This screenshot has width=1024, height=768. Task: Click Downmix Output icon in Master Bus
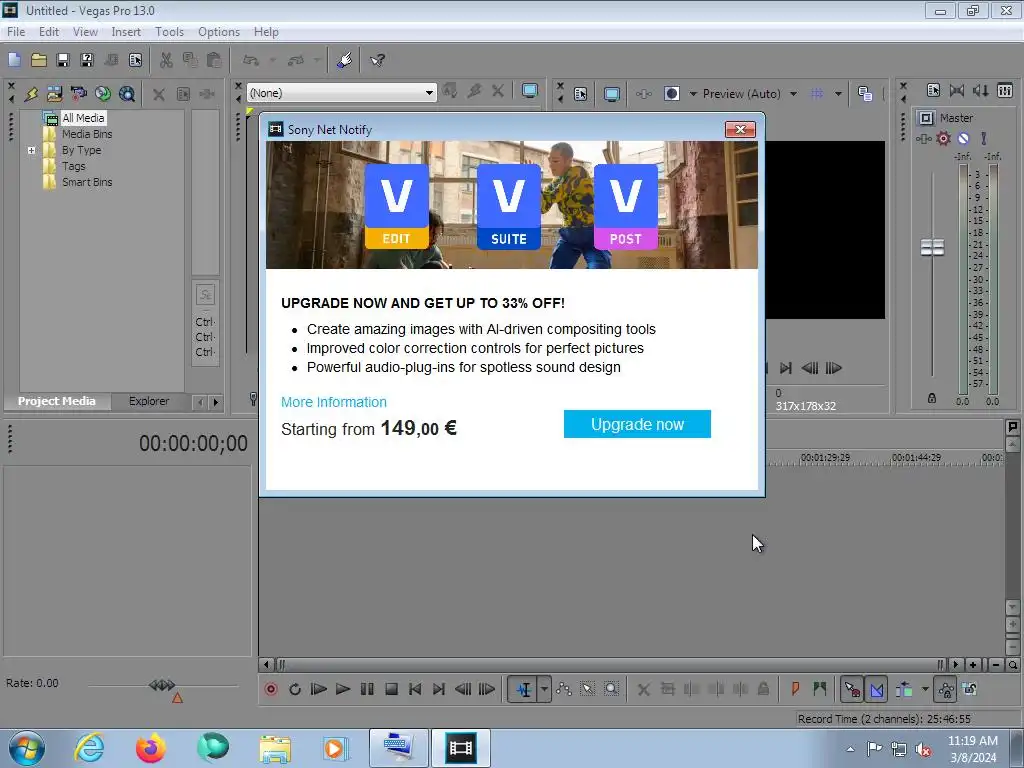click(957, 90)
